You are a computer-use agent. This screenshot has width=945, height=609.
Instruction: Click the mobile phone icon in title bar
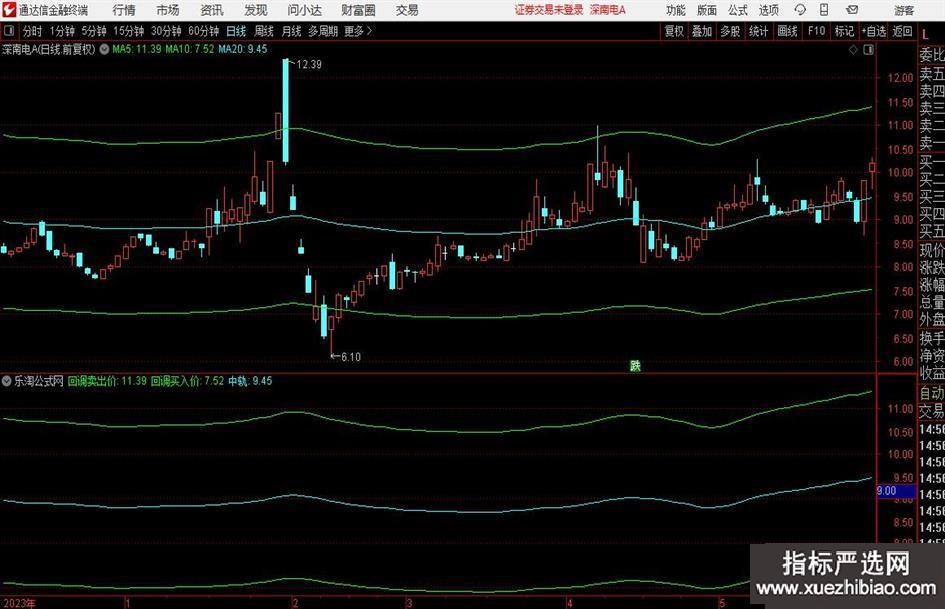[x=824, y=10]
